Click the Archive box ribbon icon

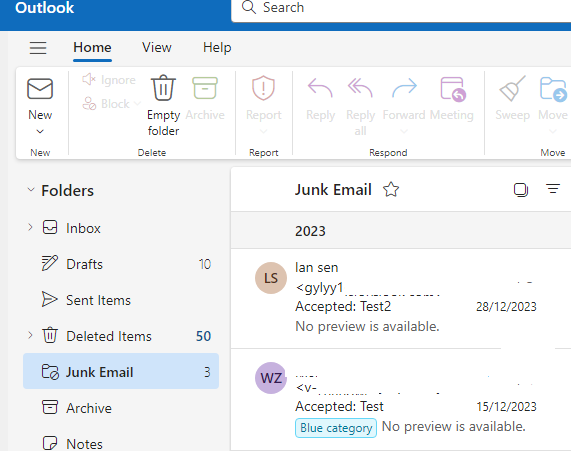pos(205,88)
